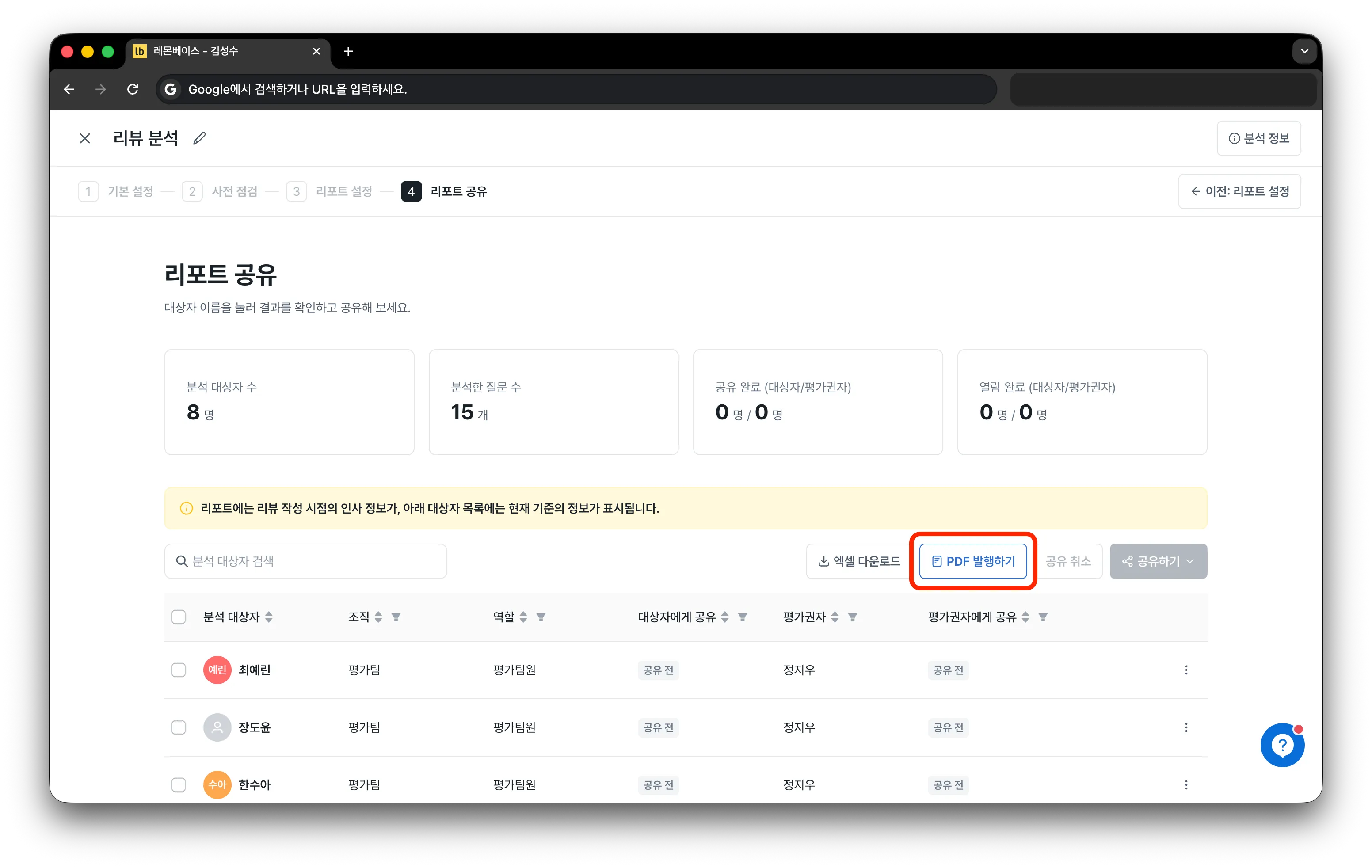Image resolution: width=1372 pixels, height=868 pixels.
Task: Go to step 3 리포트 설정
Action: click(x=329, y=191)
